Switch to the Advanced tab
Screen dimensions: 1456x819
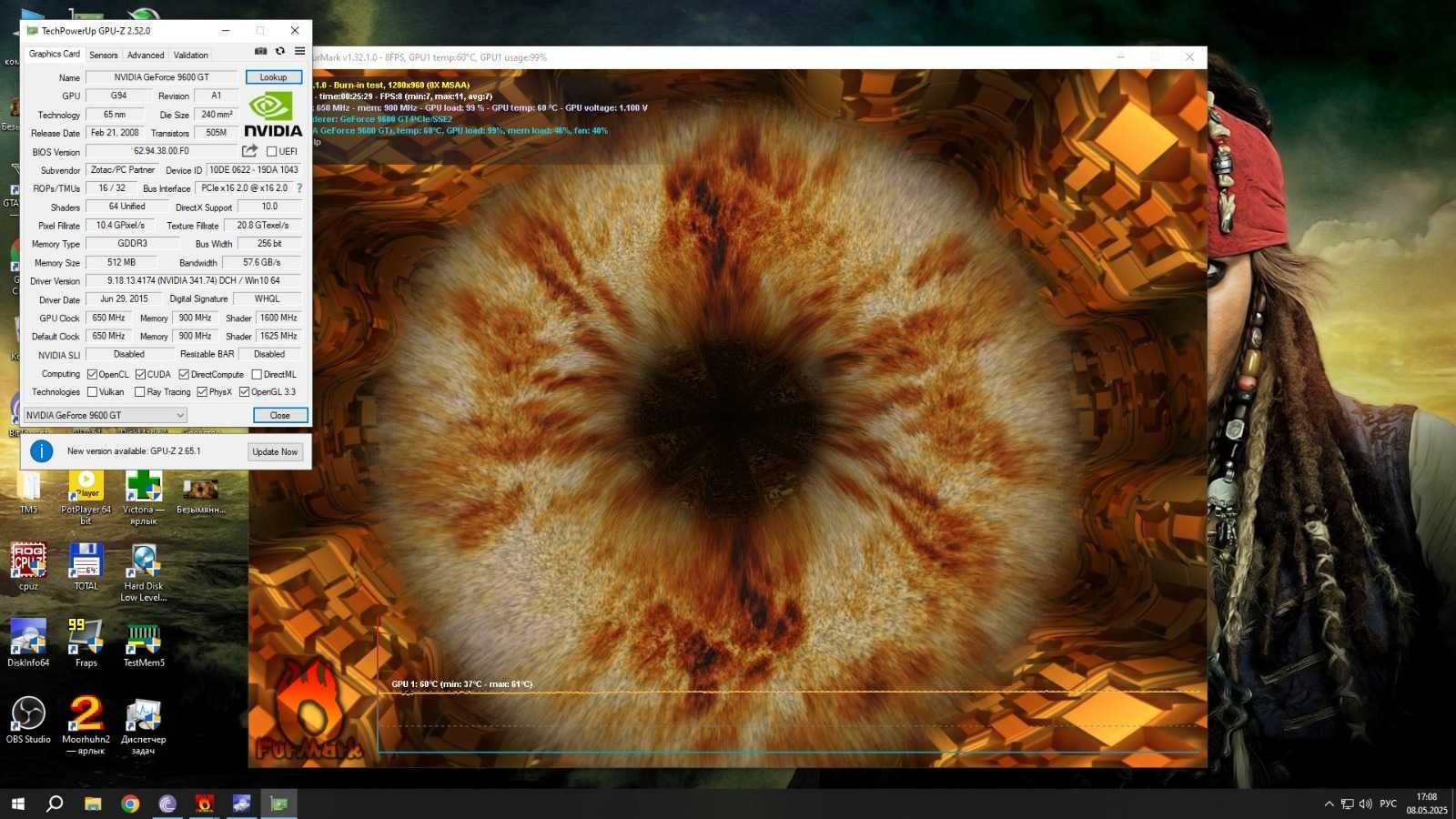click(x=146, y=55)
